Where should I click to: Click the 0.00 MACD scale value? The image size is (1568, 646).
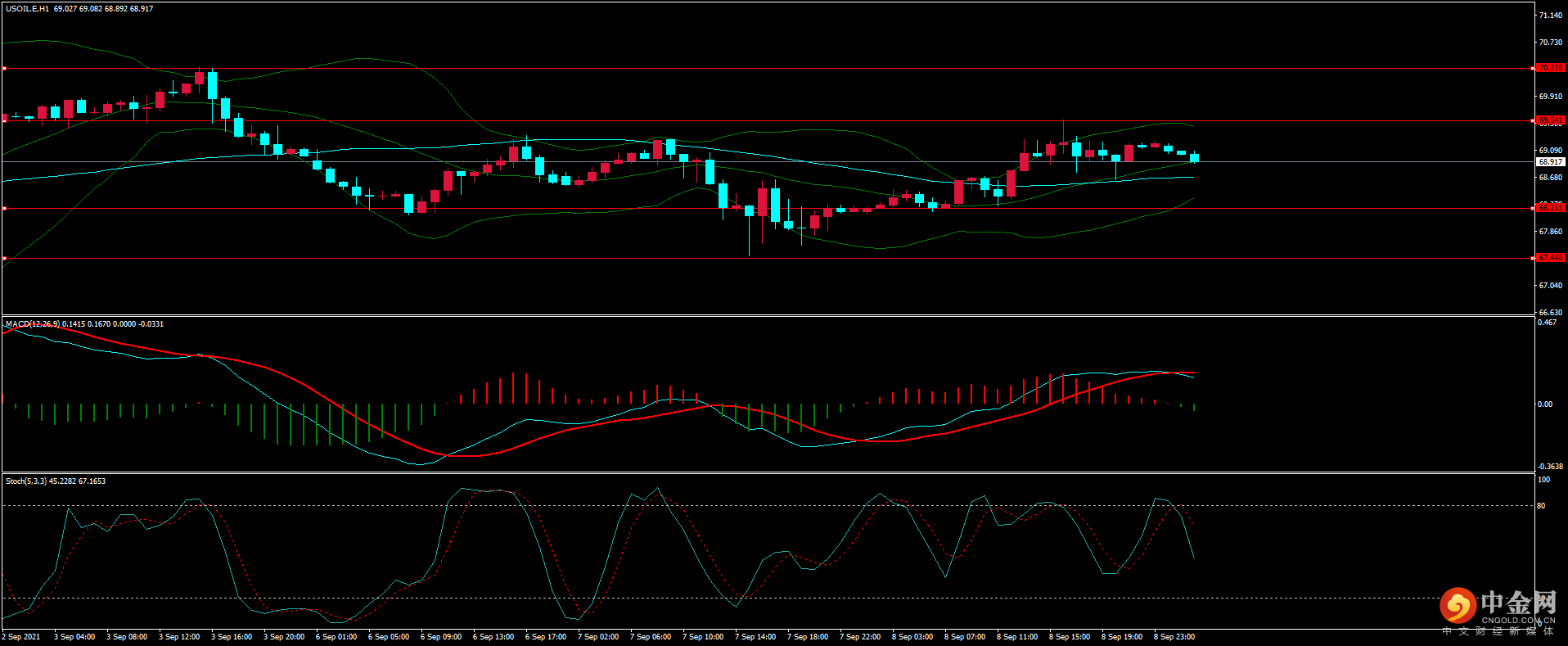[x=1544, y=404]
